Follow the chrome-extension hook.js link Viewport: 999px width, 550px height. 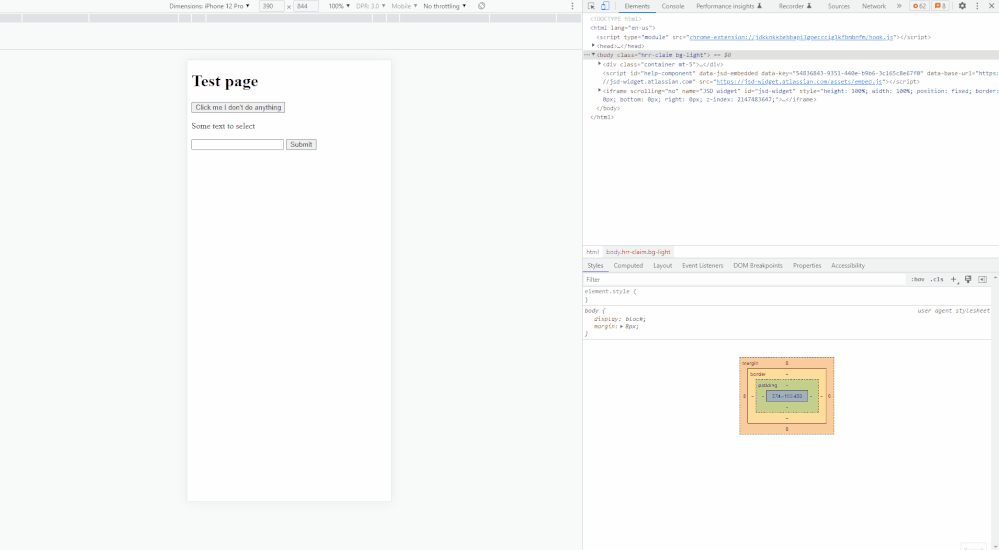[791, 37]
